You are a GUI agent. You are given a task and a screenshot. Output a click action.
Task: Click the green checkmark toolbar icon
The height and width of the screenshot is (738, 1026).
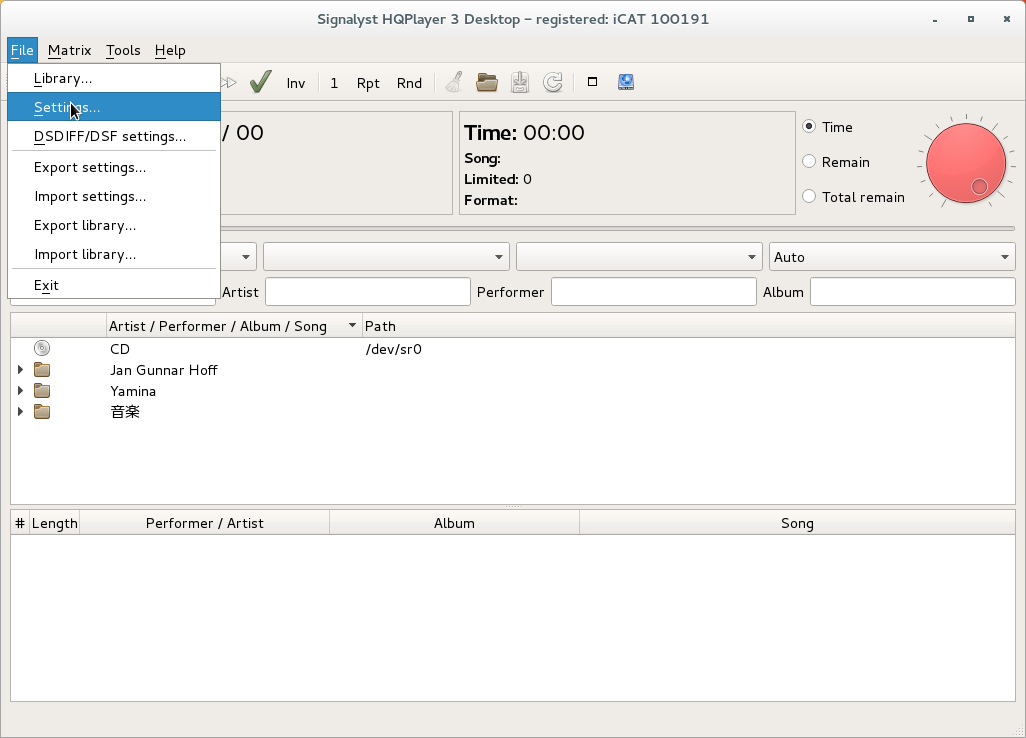(x=260, y=82)
